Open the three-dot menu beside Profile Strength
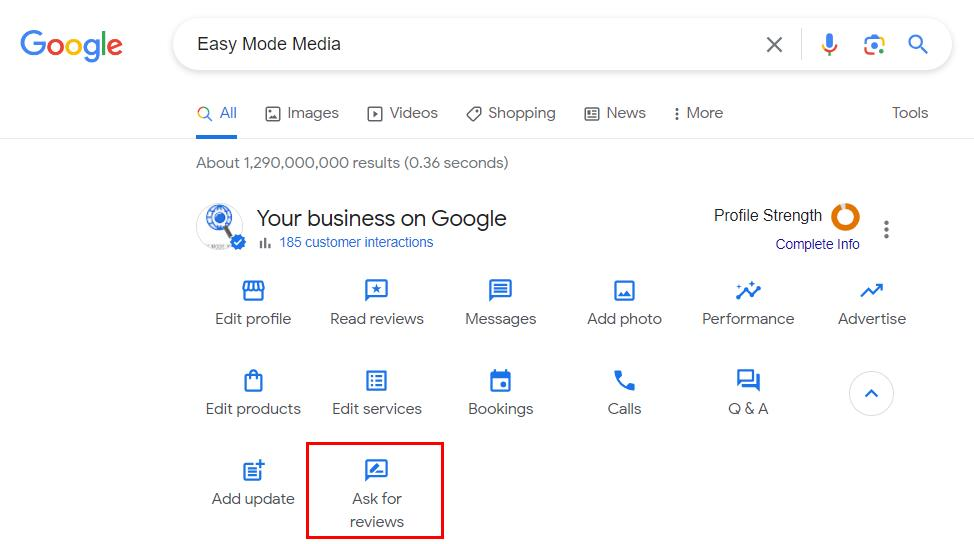The width and height of the screenshot is (974, 544). point(886,229)
